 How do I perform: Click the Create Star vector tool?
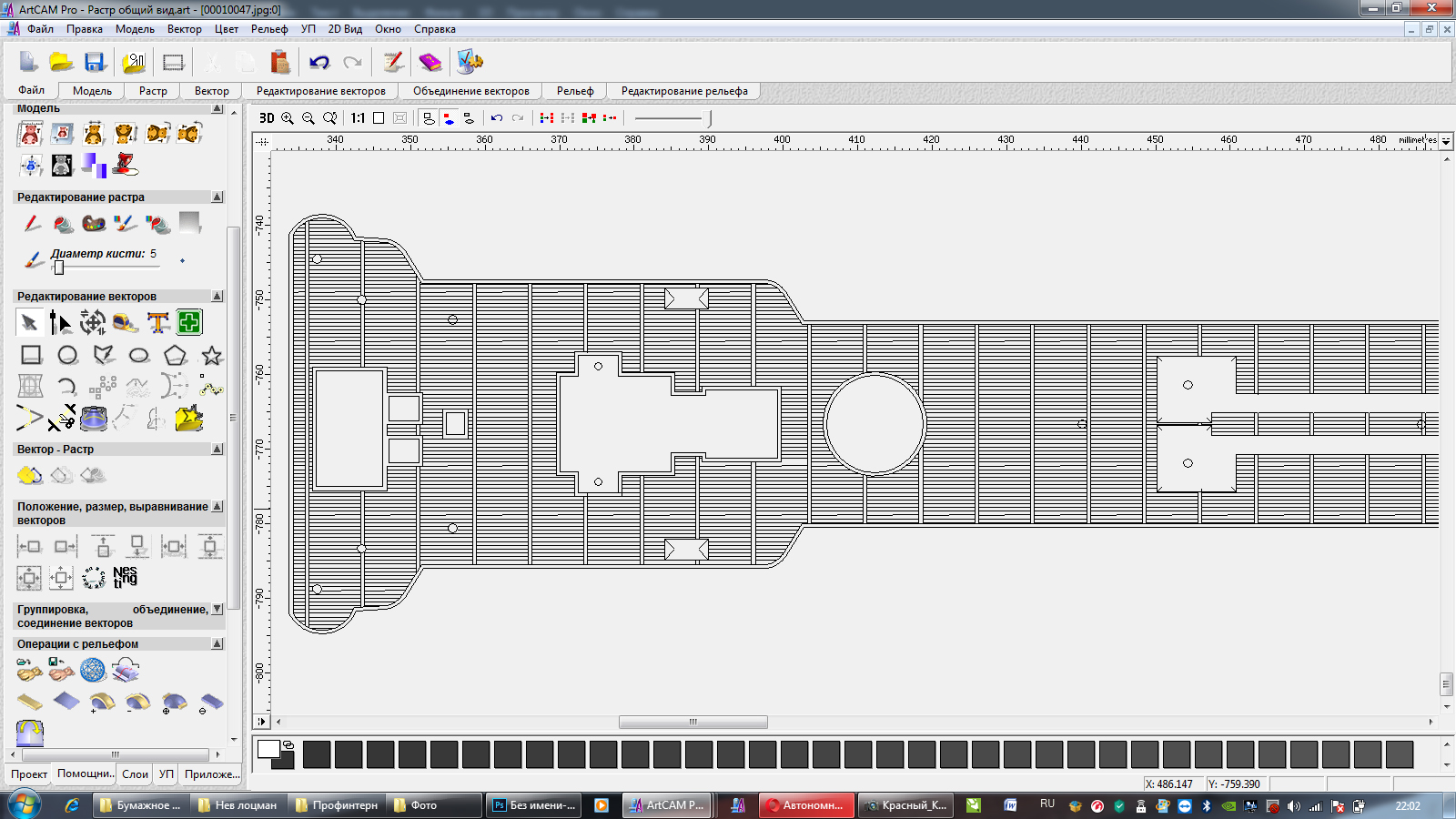tap(212, 356)
